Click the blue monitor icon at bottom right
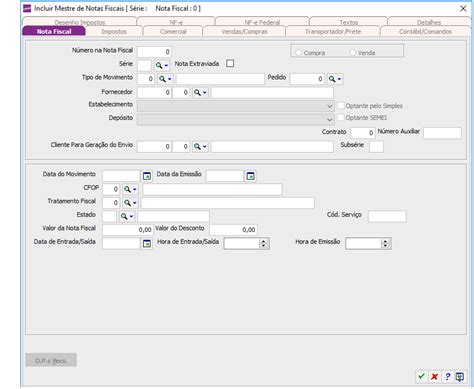Image resolution: width=474 pixels, height=389 pixels. coord(460,377)
